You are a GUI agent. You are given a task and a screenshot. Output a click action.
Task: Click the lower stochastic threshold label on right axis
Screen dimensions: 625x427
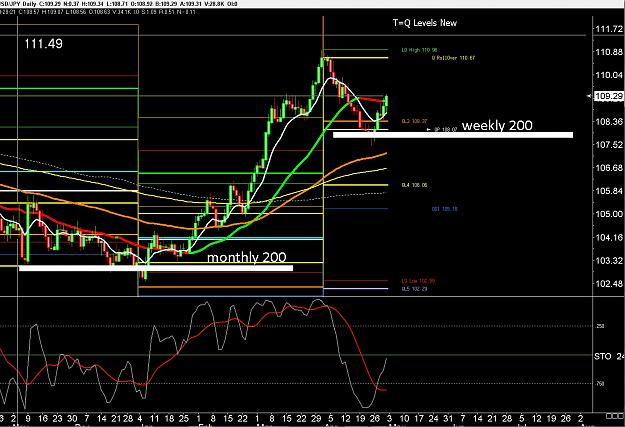tap(600, 384)
